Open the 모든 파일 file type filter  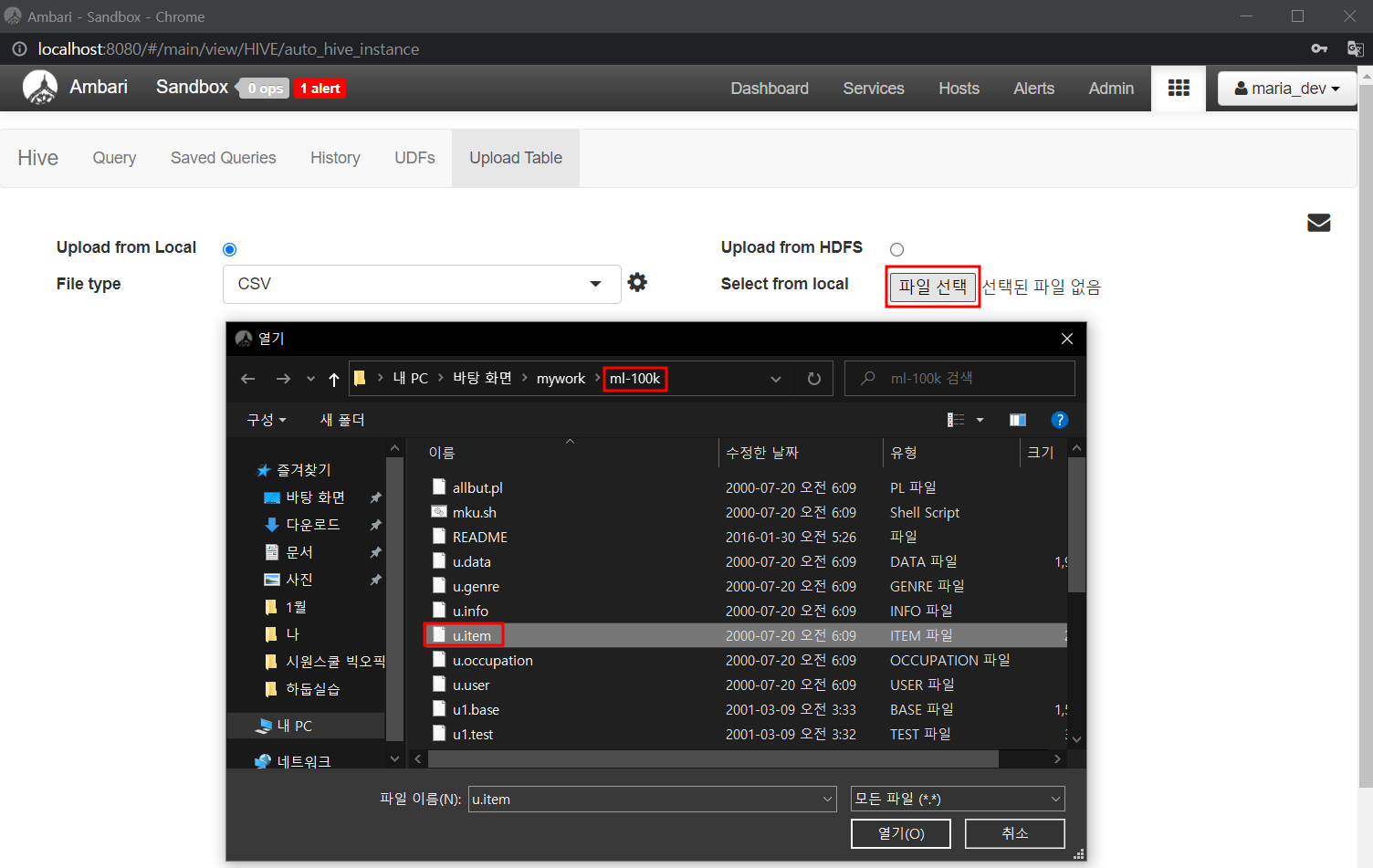coord(958,799)
